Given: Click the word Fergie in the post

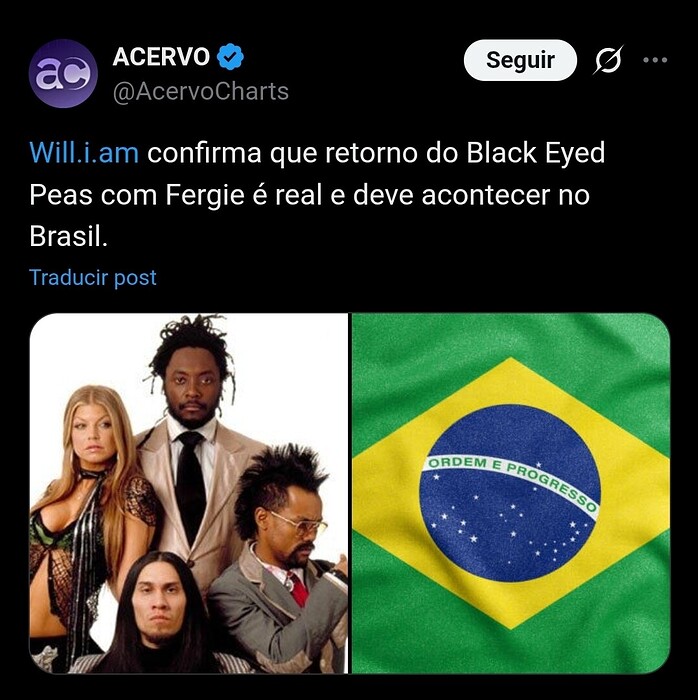Looking at the screenshot, I should (x=205, y=195).
